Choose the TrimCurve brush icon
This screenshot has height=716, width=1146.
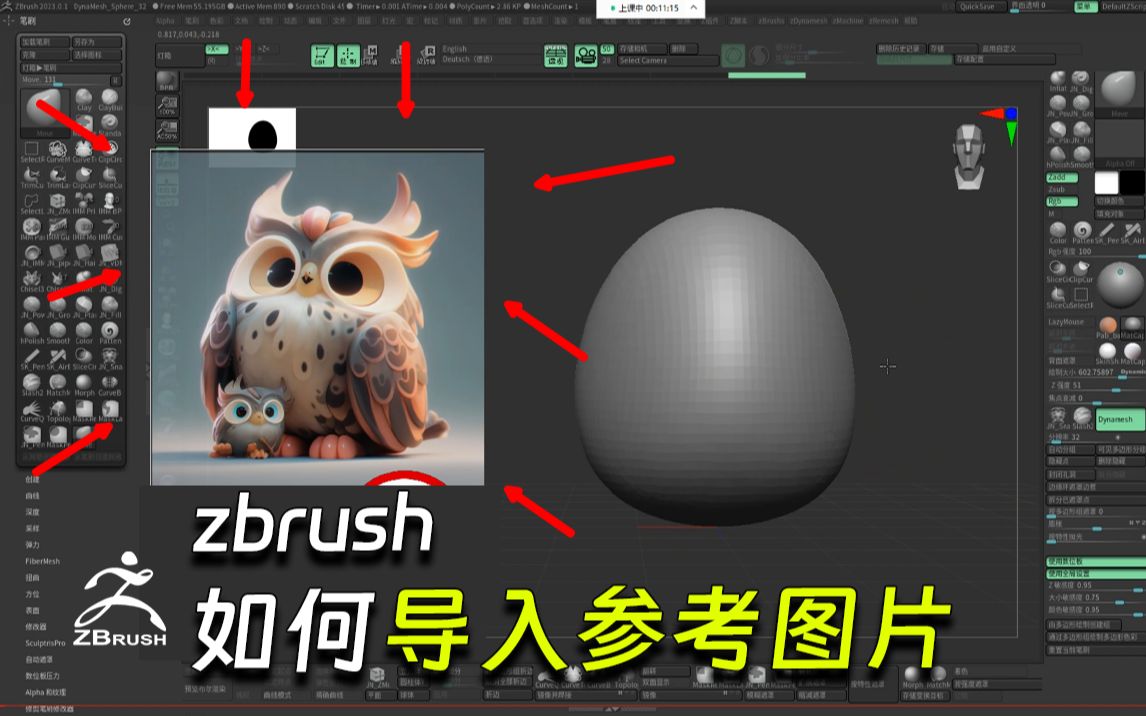31,176
